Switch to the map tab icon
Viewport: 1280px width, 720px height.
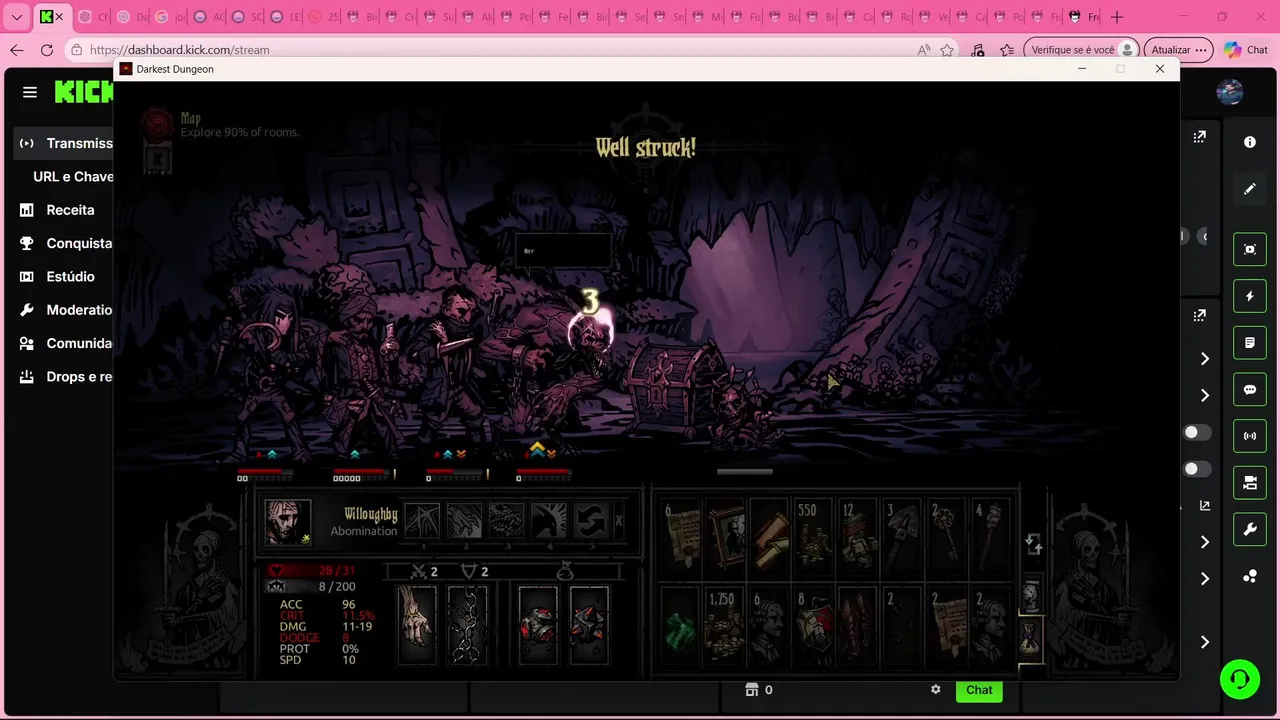tap(1031, 594)
